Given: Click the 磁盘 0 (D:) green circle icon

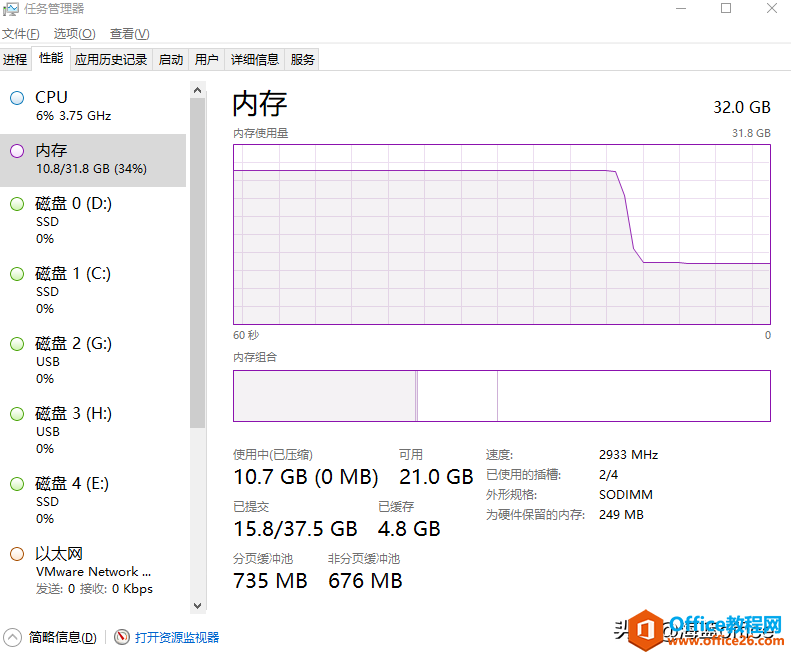Looking at the screenshot, I should tap(16, 204).
